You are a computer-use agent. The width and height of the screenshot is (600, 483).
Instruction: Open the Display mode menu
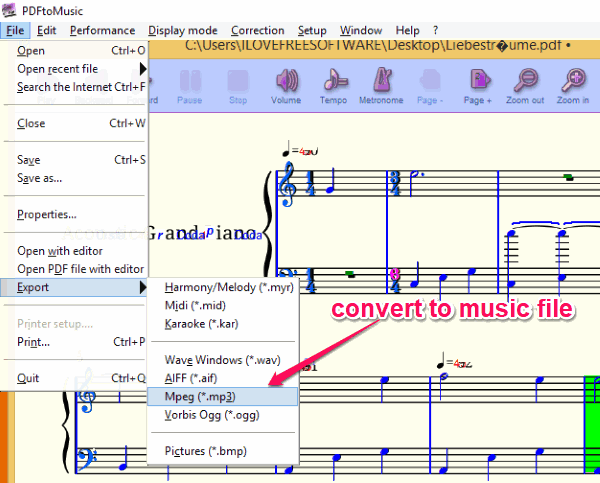[183, 31]
